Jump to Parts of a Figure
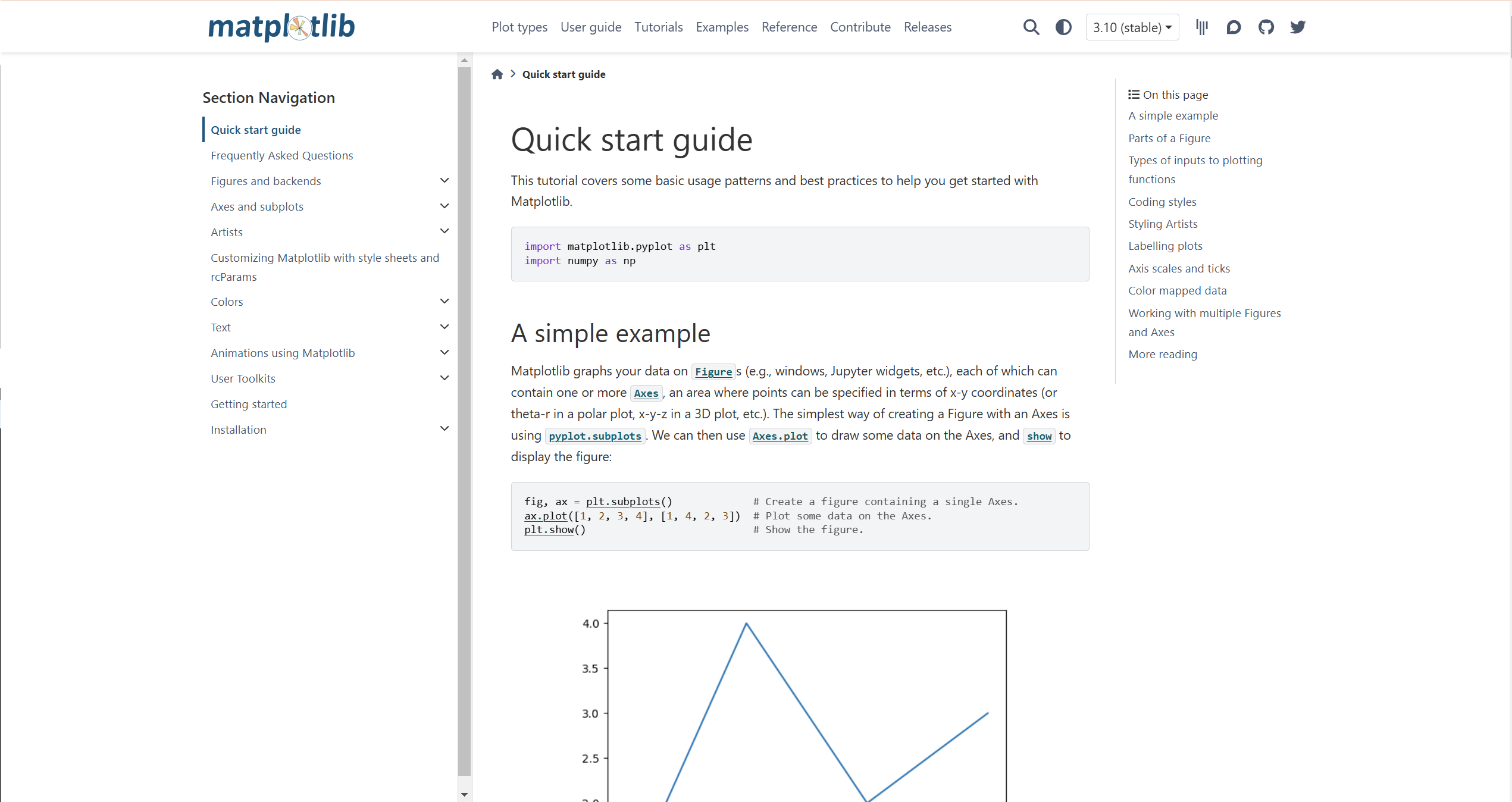Screen dimensions: 1512x802 coord(1169,138)
